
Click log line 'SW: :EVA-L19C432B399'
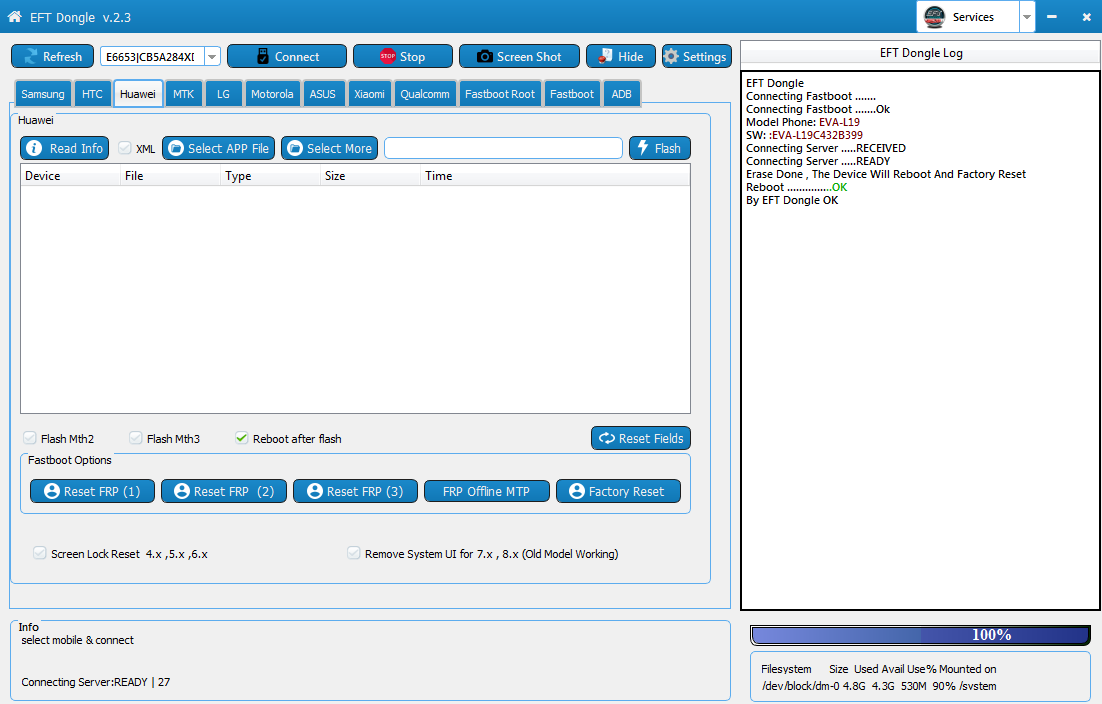point(804,135)
